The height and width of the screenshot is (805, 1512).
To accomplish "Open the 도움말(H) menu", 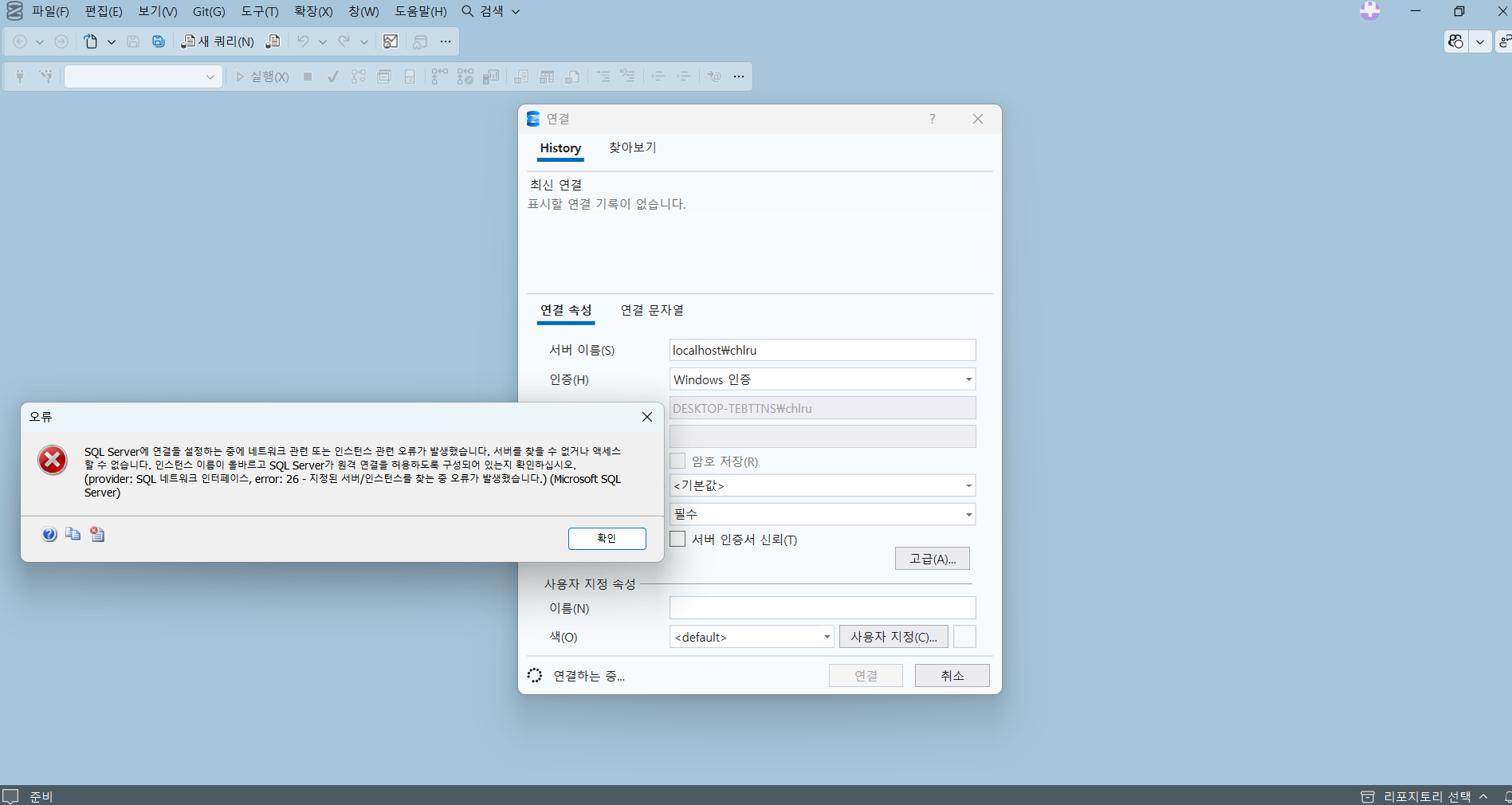I will [421, 11].
